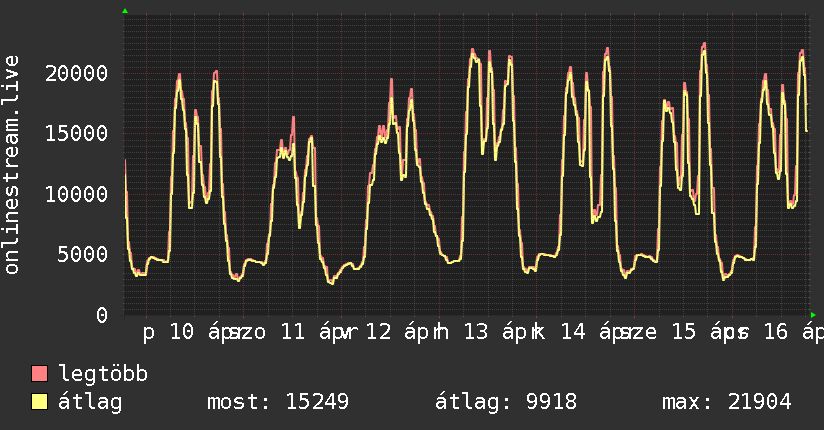Click the átlag: 9918 average statistic
Viewport: 824px width, 430px height.
tap(506, 402)
